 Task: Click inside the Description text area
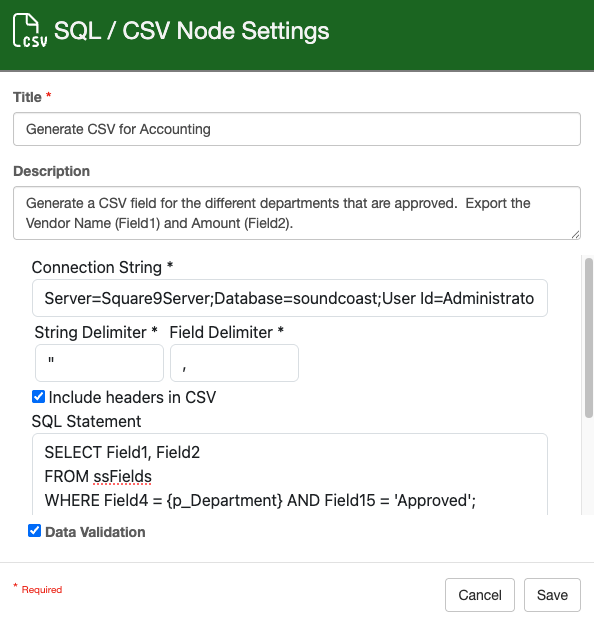click(x=297, y=213)
